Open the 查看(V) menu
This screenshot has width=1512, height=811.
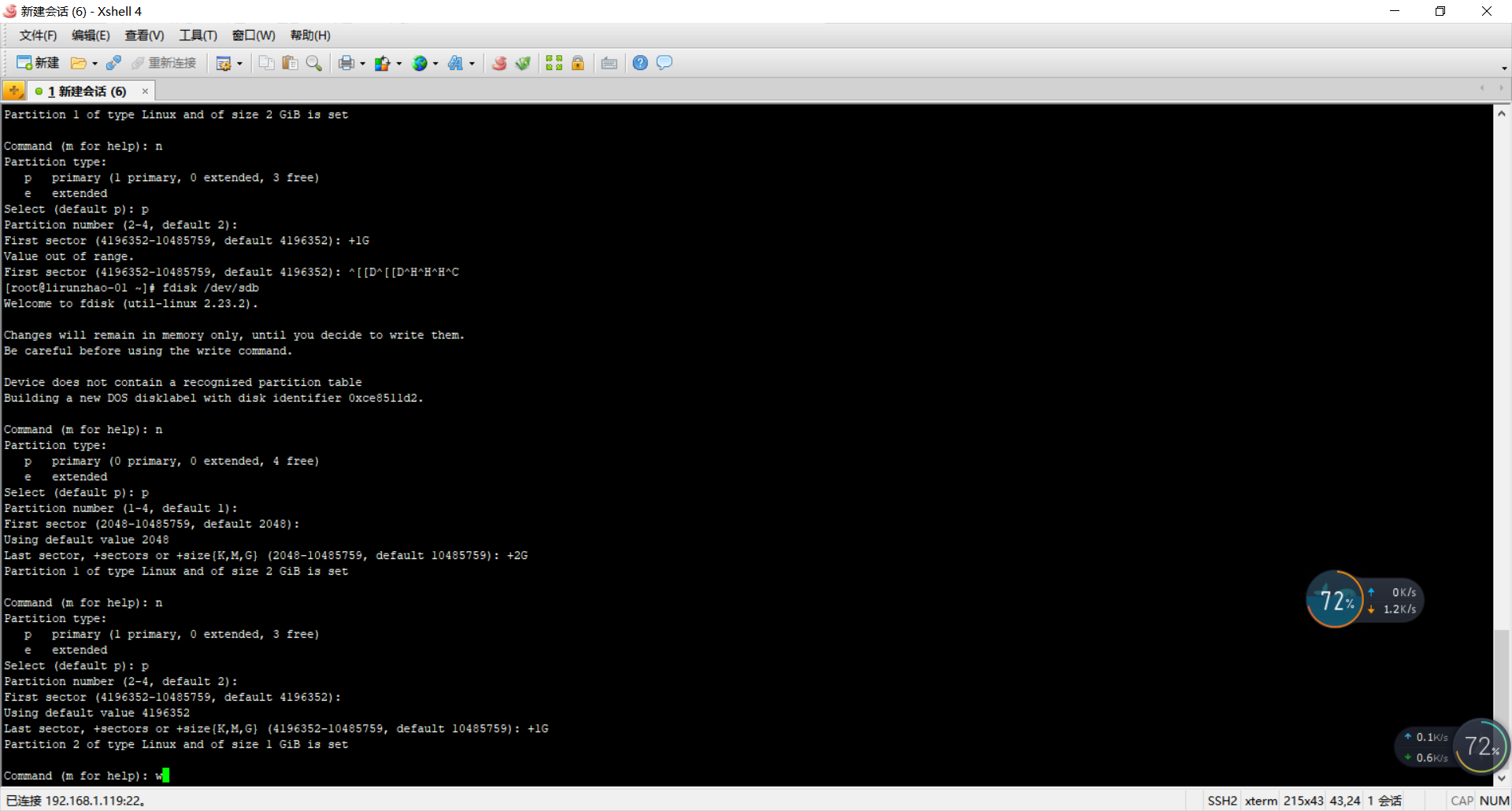click(144, 35)
